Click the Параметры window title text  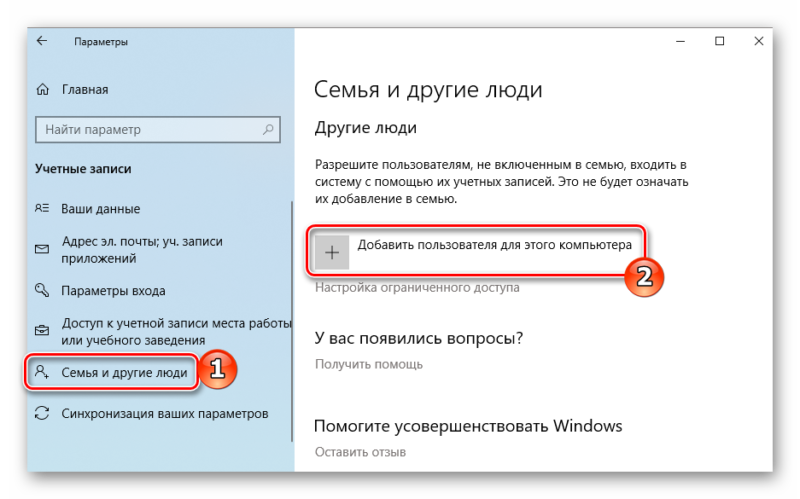(x=101, y=42)
